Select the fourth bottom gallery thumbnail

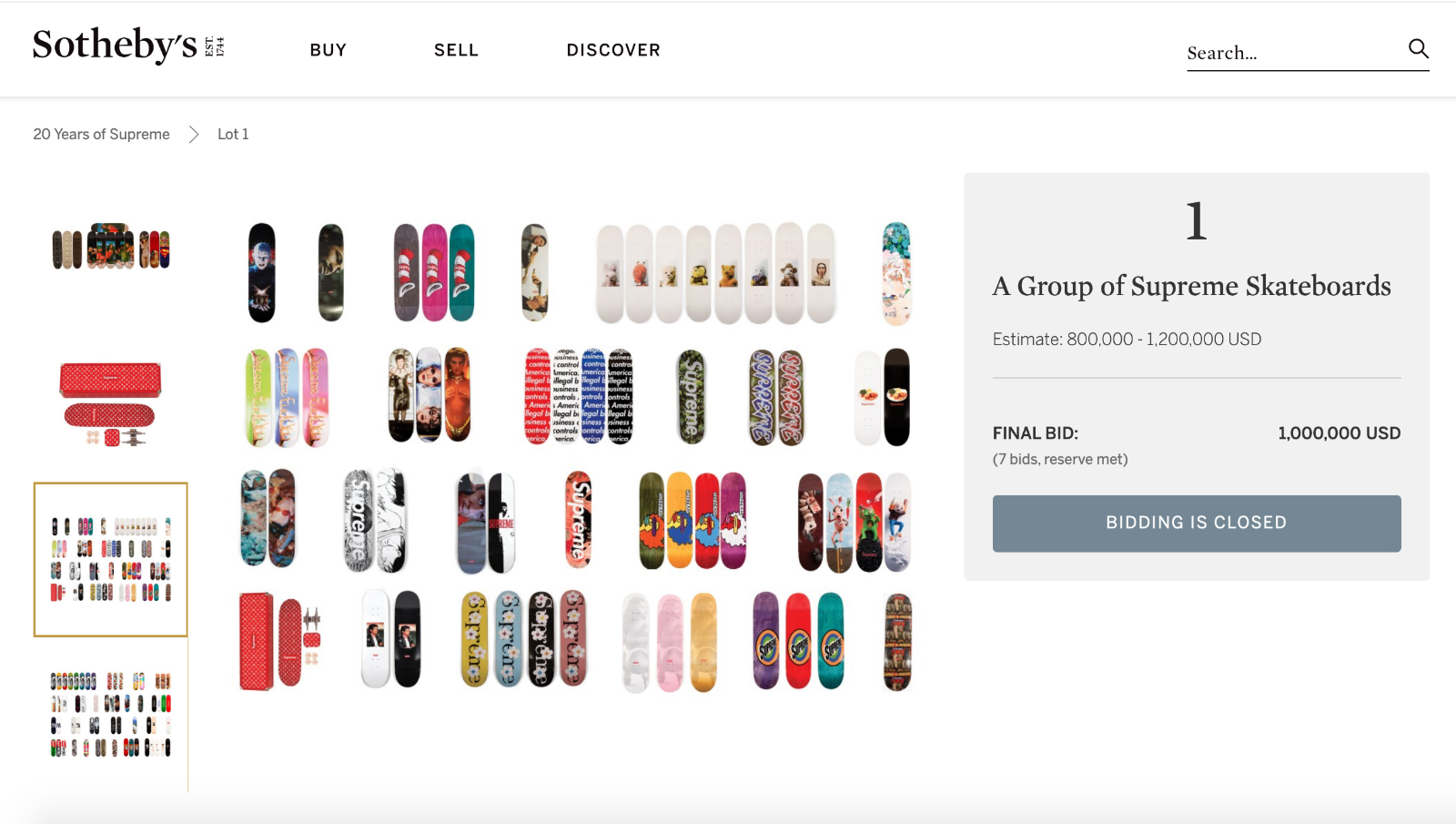111,714
